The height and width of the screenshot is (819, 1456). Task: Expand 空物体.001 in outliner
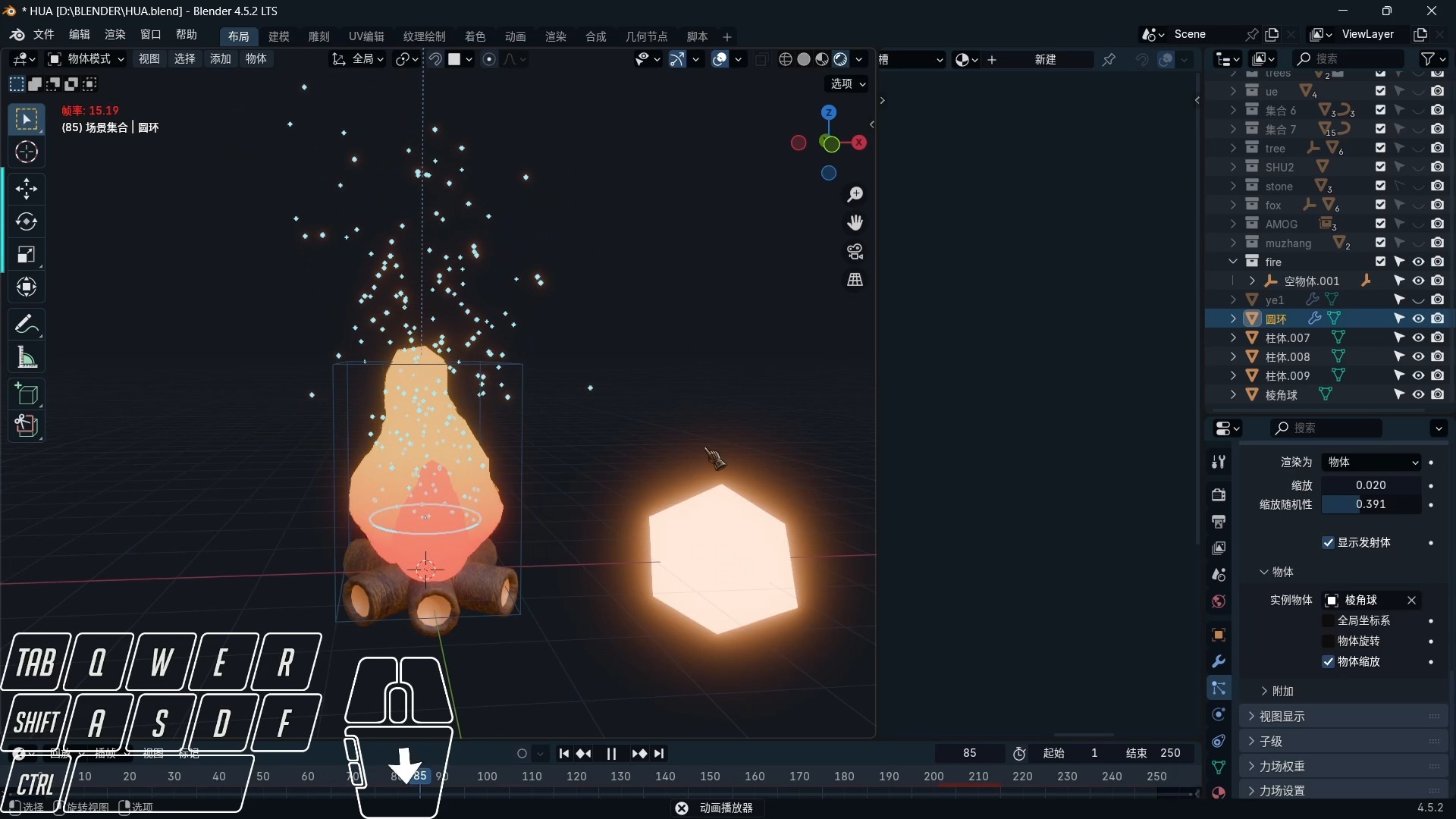(1252, 281)
